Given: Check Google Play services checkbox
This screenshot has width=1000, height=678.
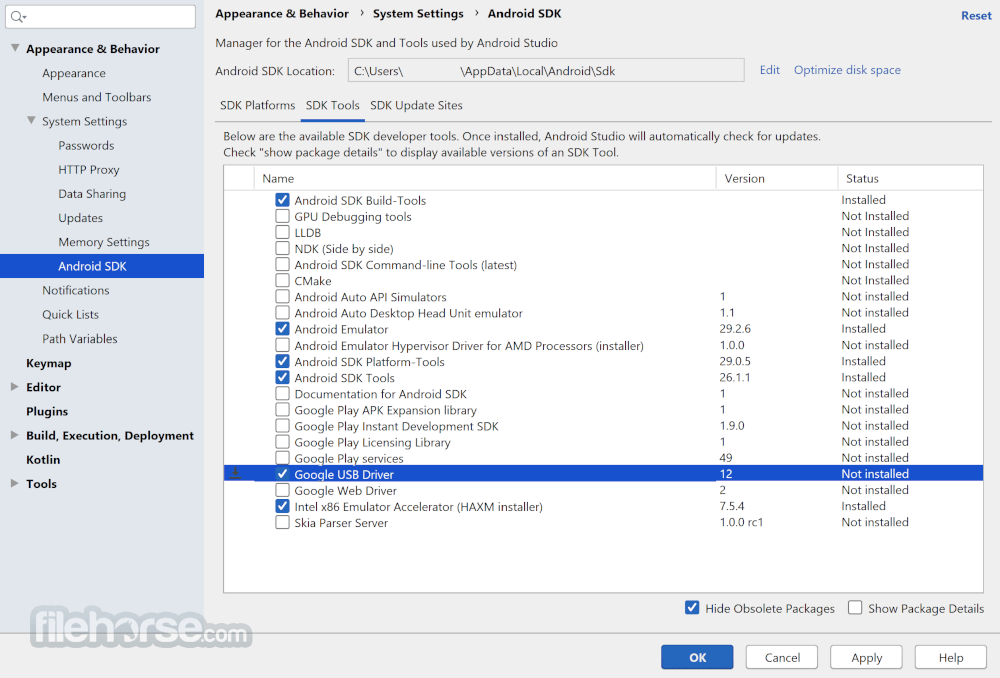Looking at the screenshot, I should [x=283, y=458].
